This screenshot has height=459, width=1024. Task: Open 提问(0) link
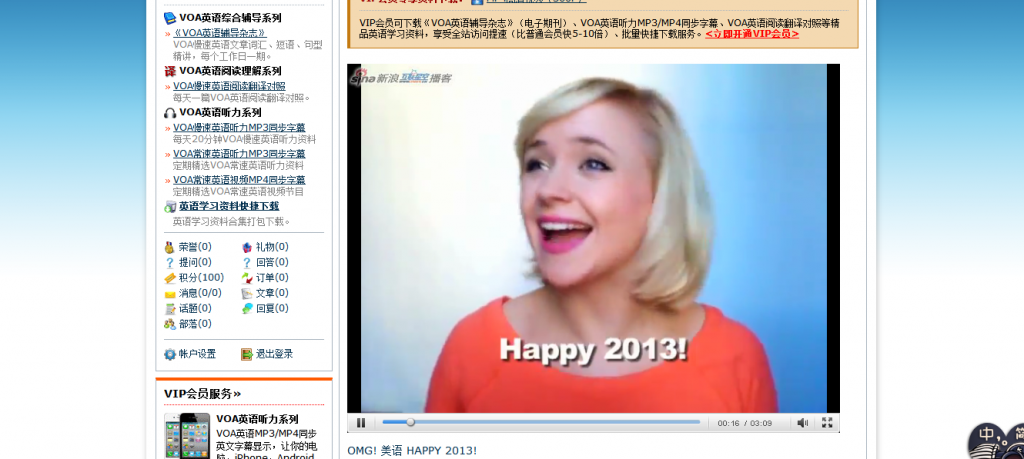(195, 262)
